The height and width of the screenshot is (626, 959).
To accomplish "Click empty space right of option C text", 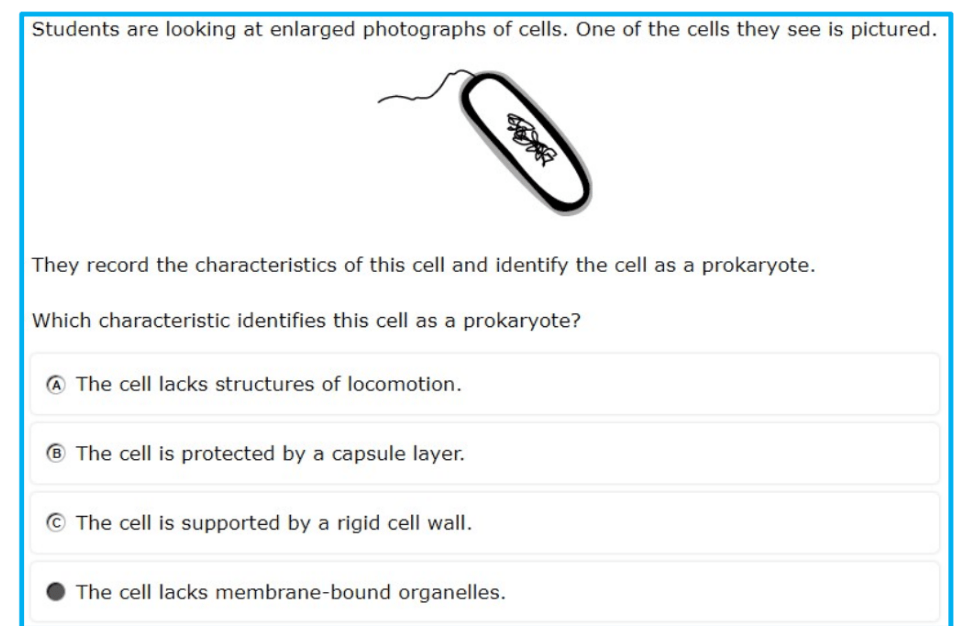I will coord(703,523).
